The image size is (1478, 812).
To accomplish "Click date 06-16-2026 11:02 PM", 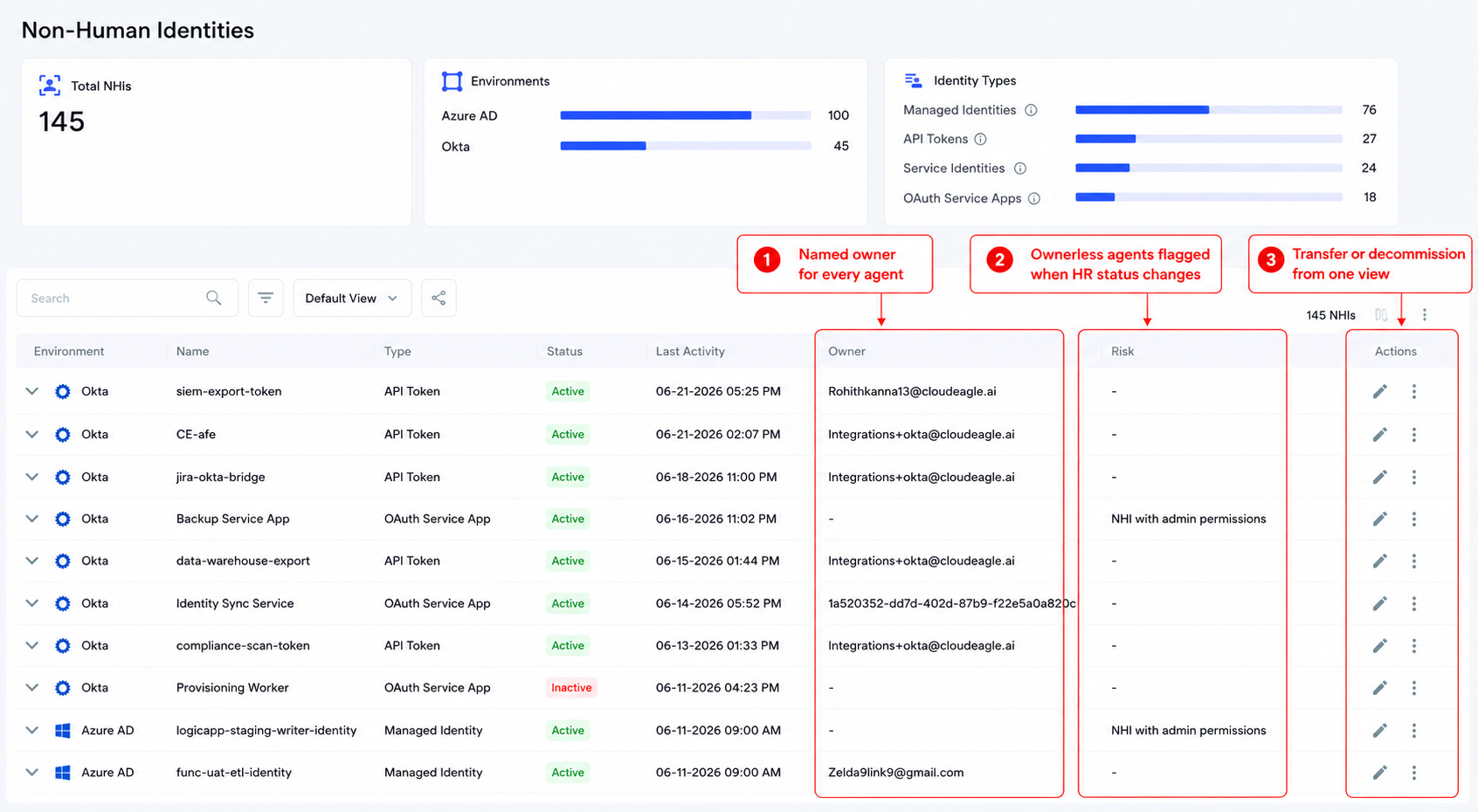I will [716, 519].
